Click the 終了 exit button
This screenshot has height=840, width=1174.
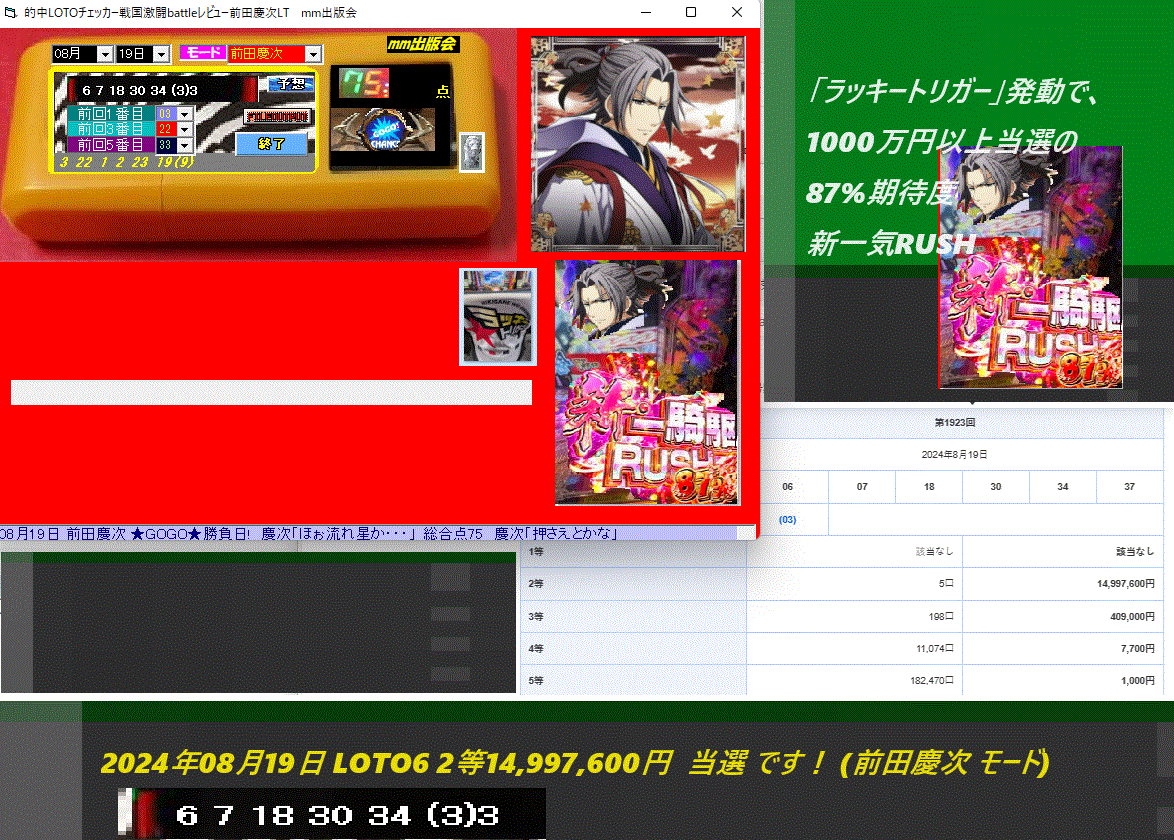coord(271,143)
